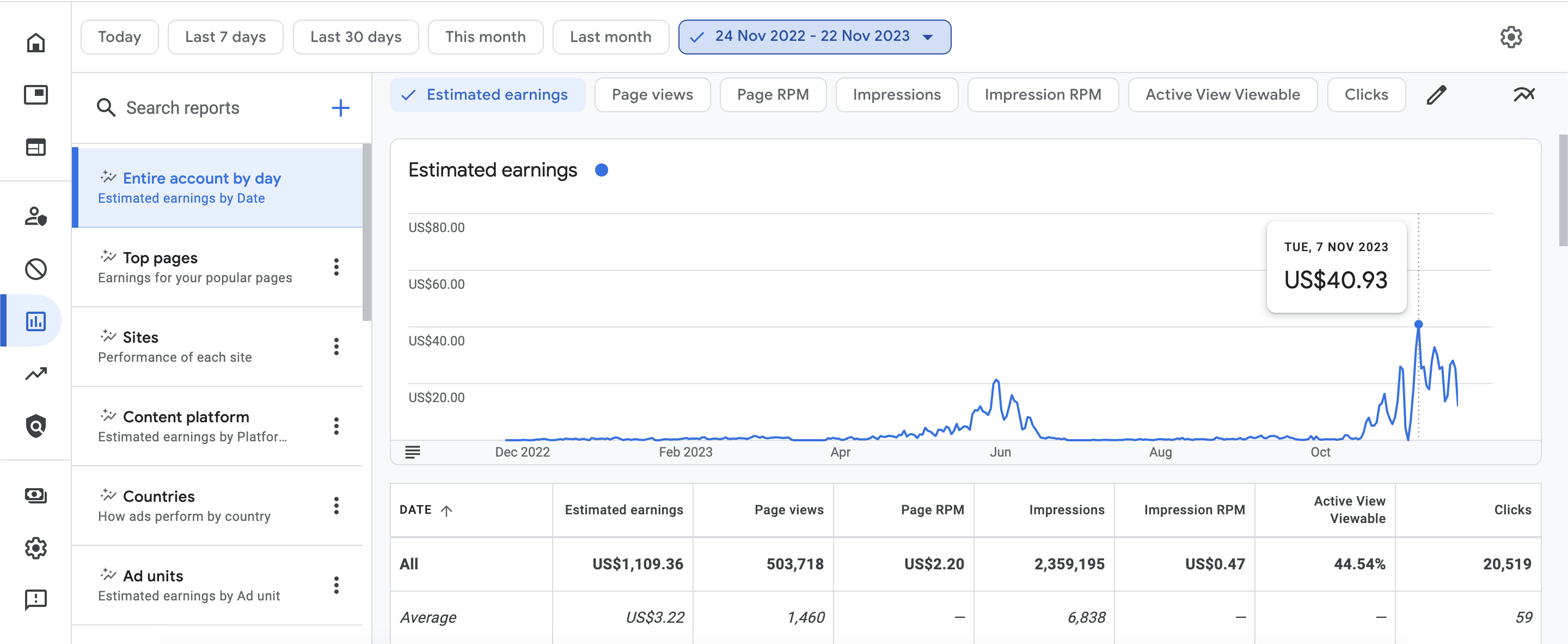This screenshot has height=644, width=1568.
Task: Open the Feedback speech bubble icon
Action: [36, 599]
